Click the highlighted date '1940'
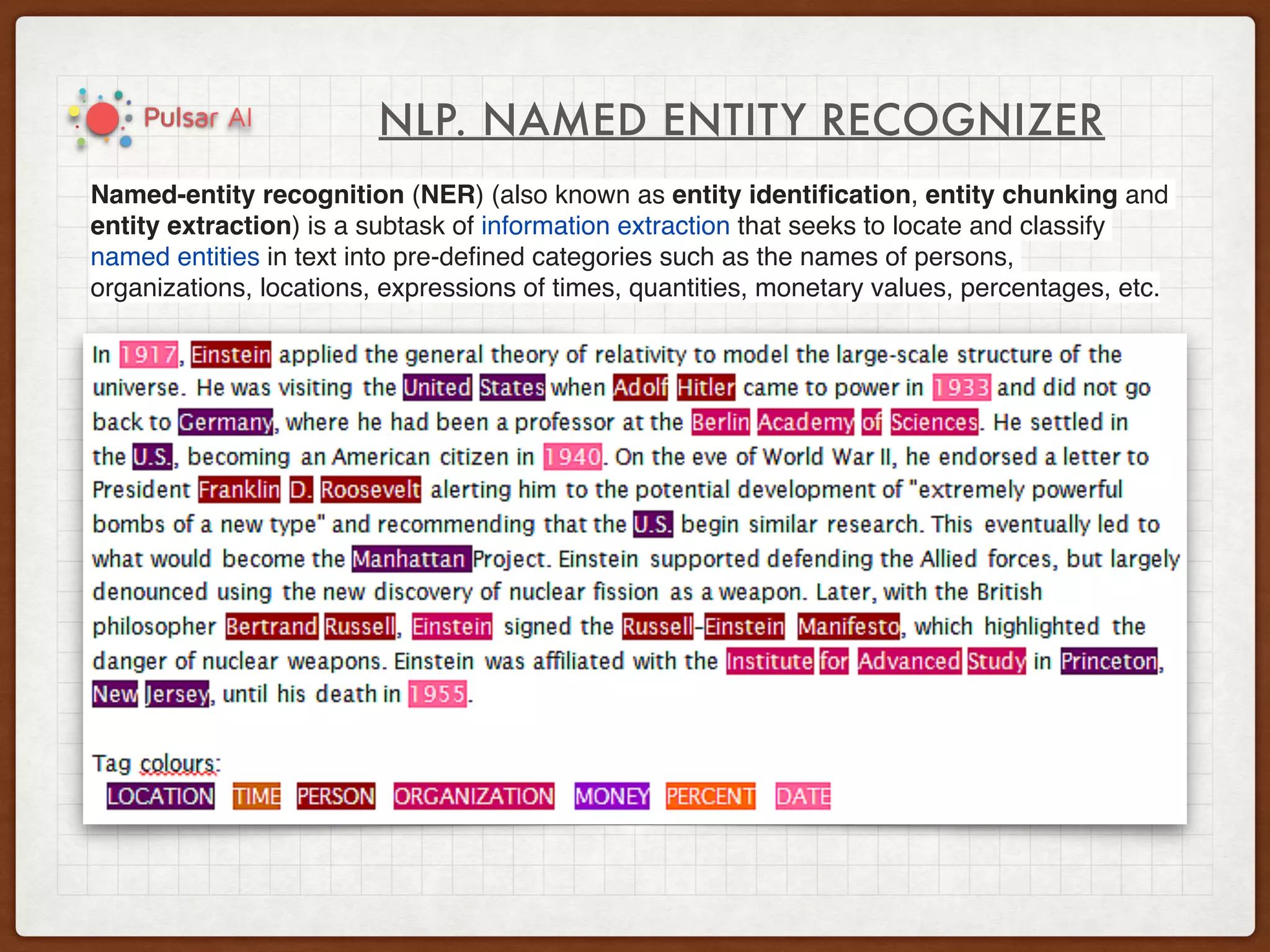1270x952 pixels. (573, 457)
